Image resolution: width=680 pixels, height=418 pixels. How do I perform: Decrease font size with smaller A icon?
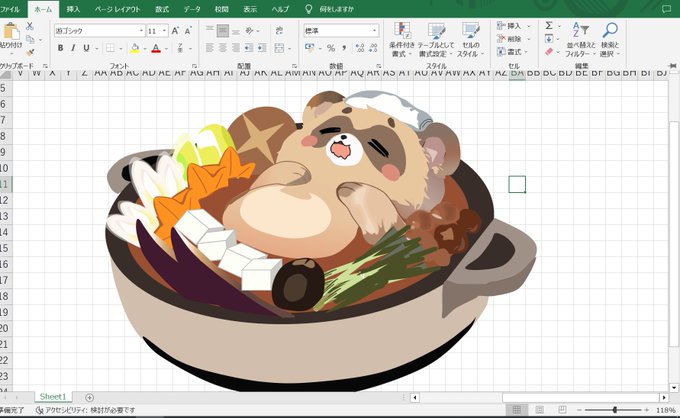tap(188, 31)
